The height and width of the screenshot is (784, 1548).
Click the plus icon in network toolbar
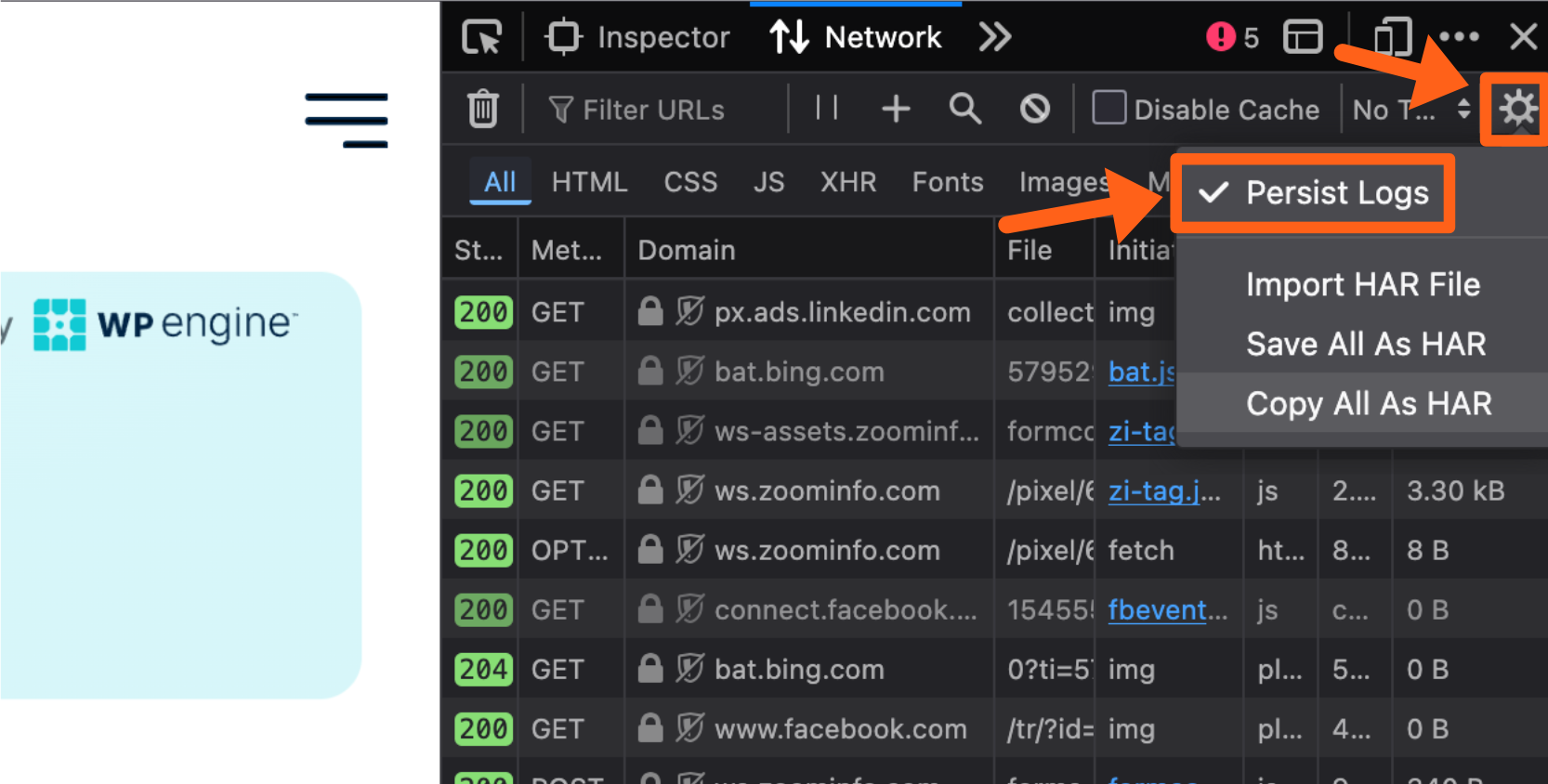coord(895,109)
